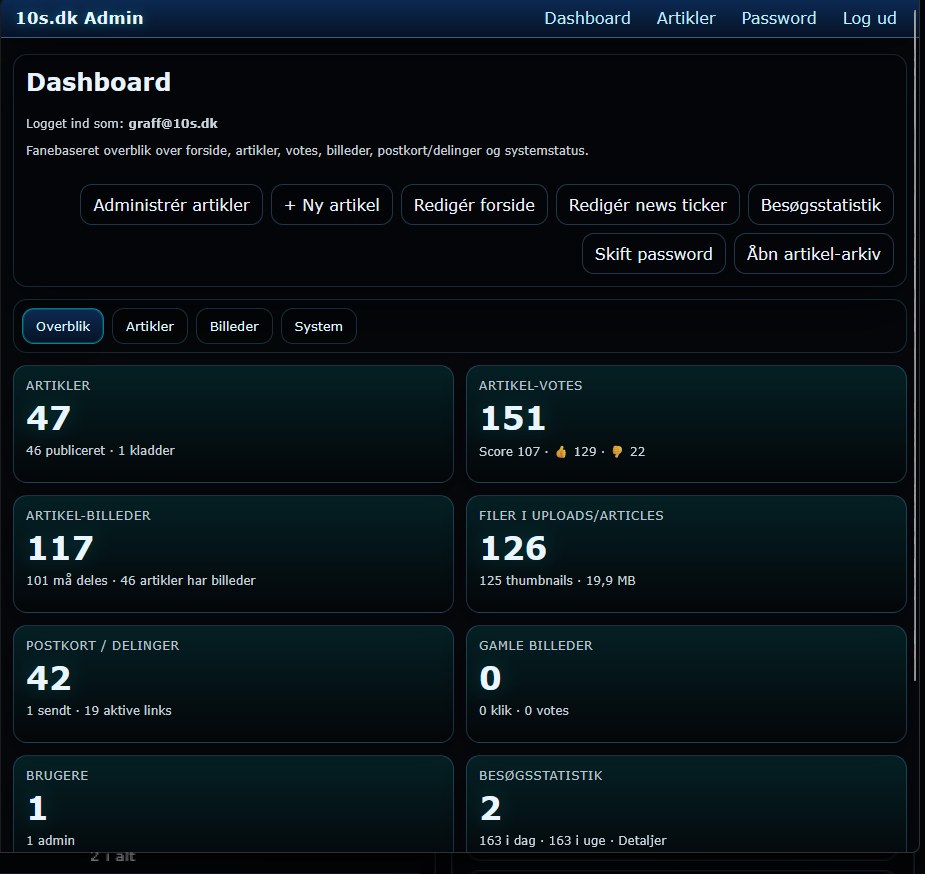Switch to the Artikler tab
This screenshot has width=925, height=874.
point(150,326)
